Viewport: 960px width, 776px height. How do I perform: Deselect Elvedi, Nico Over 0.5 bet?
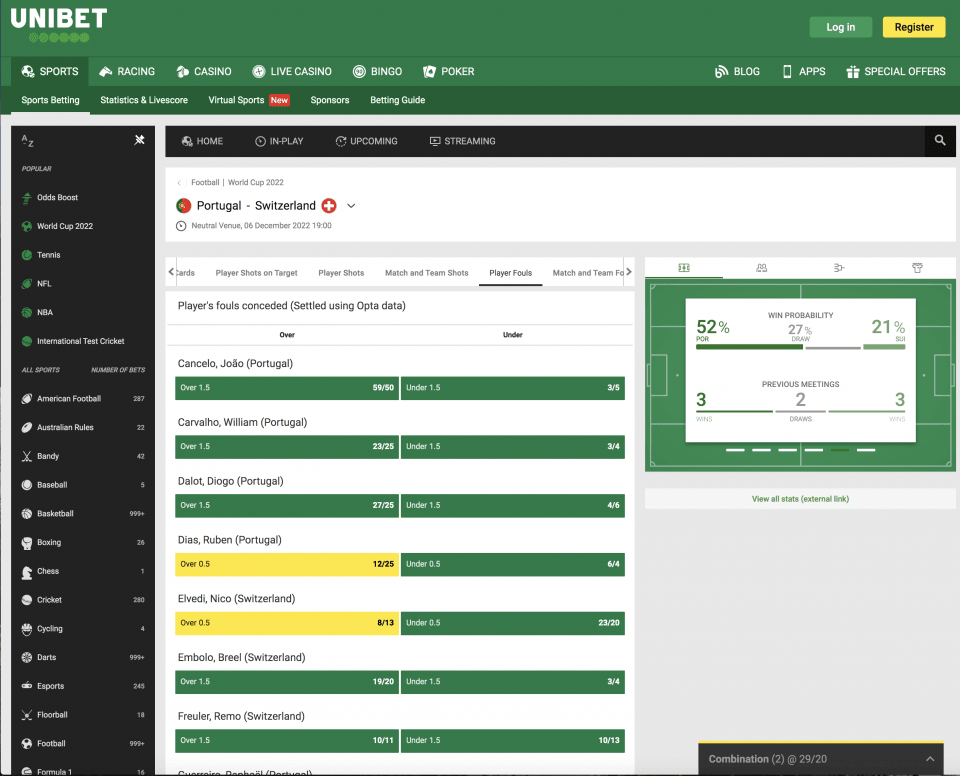pos(287,623)
